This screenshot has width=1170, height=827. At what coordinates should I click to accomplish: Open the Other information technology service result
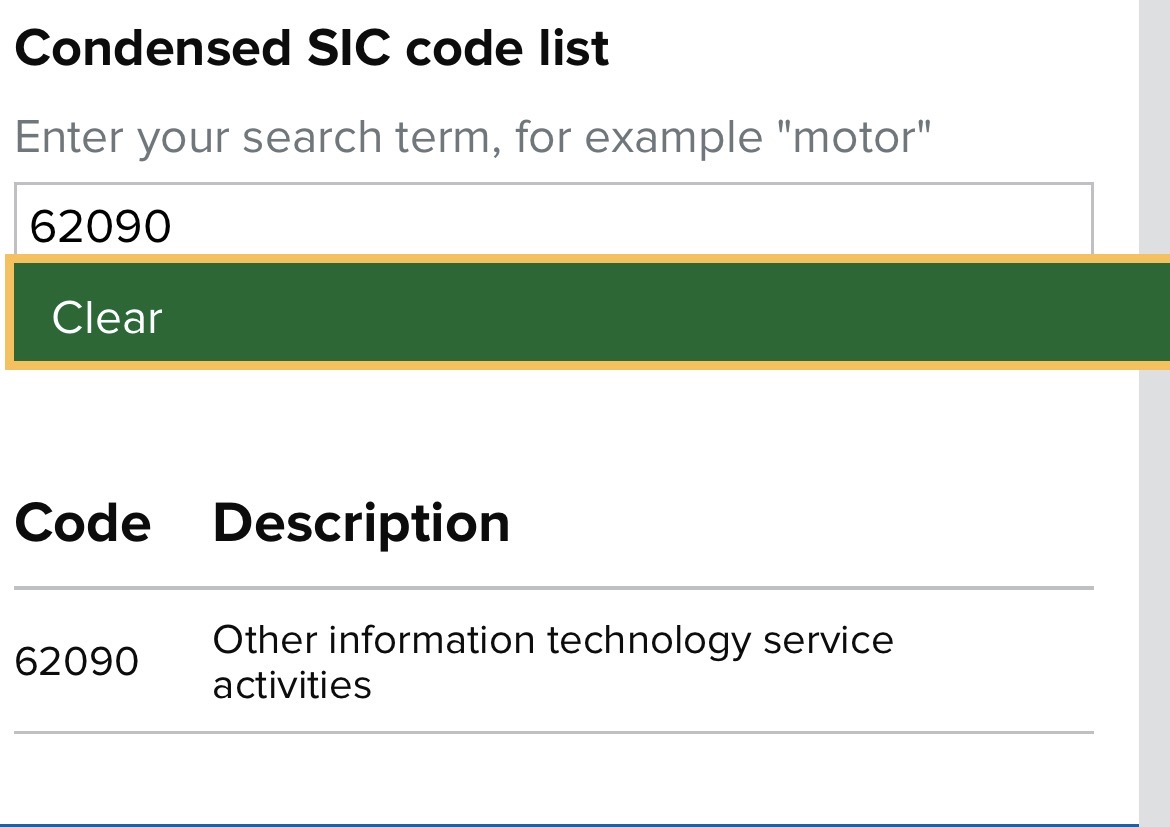point(553,662)
